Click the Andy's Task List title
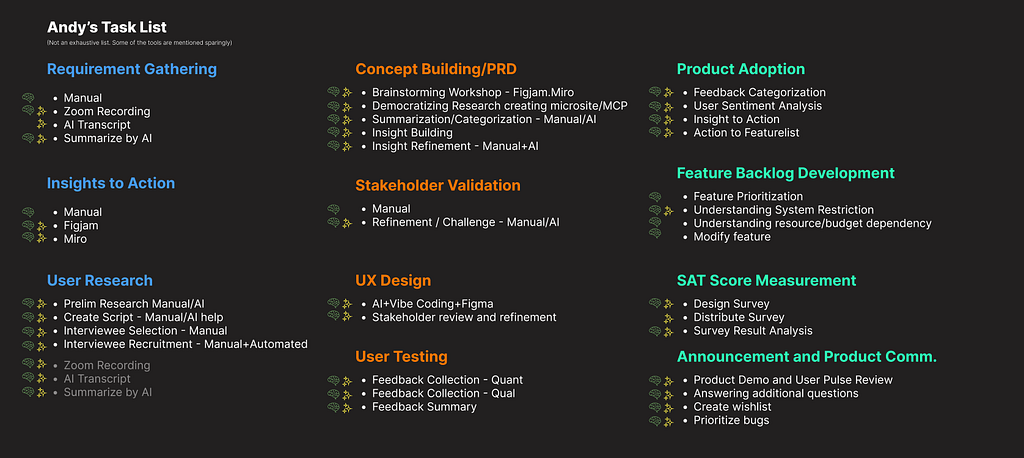The image size is (1024, 458). point(106,27)
